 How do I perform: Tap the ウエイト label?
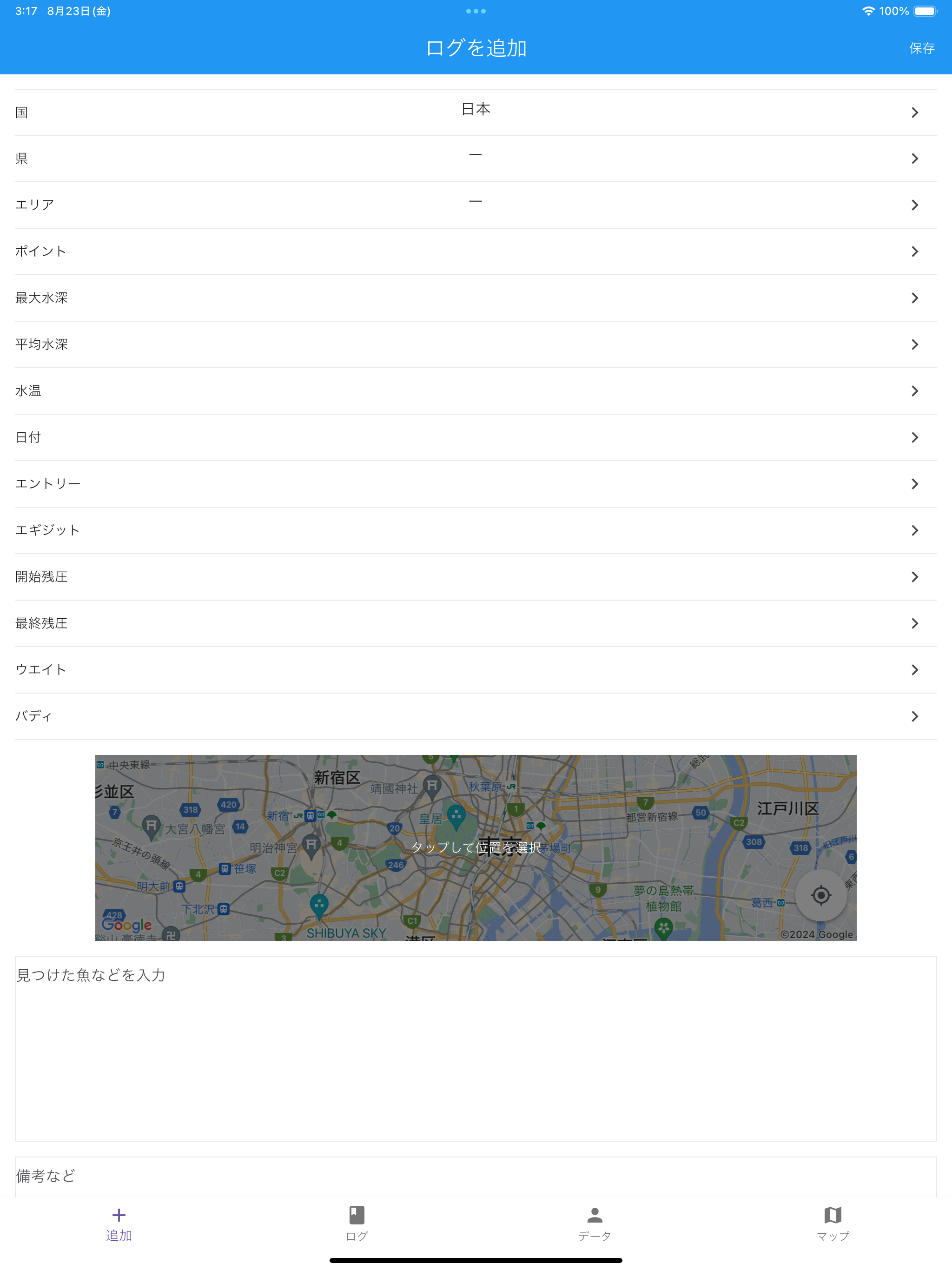point(41,670)
